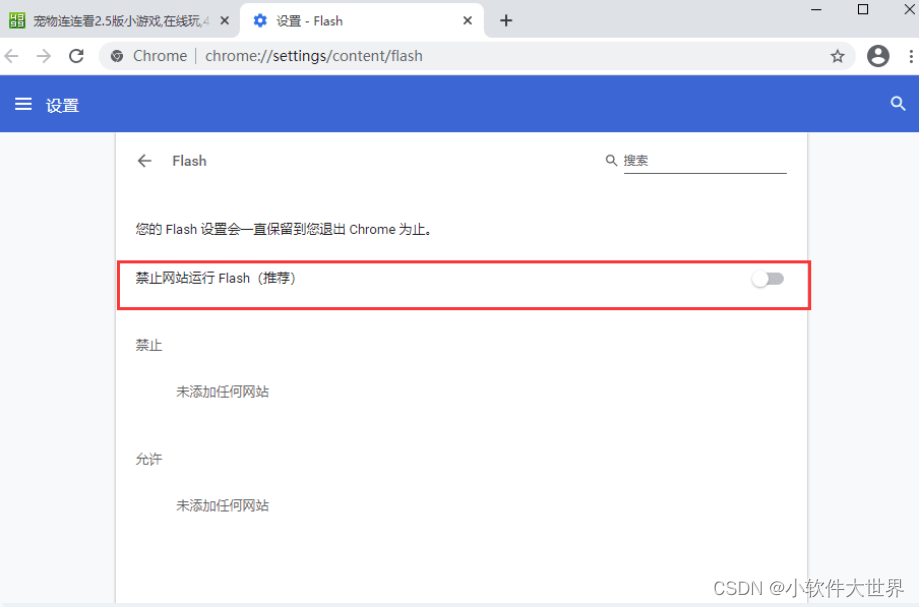The height and width of the screenshot is (607, 919).
Task: Close the 宠物连连看 tab
Action: 224,21
